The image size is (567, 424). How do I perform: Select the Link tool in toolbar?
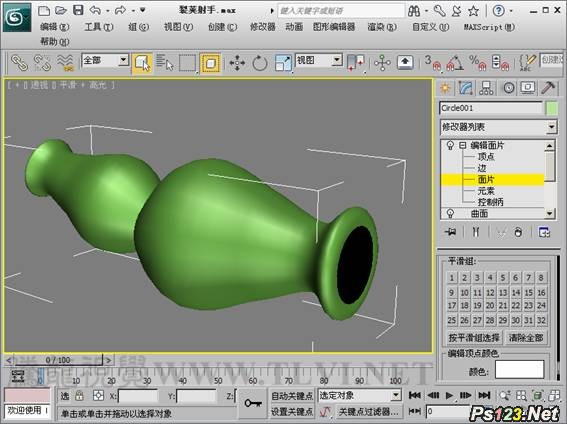click(19, 63)
